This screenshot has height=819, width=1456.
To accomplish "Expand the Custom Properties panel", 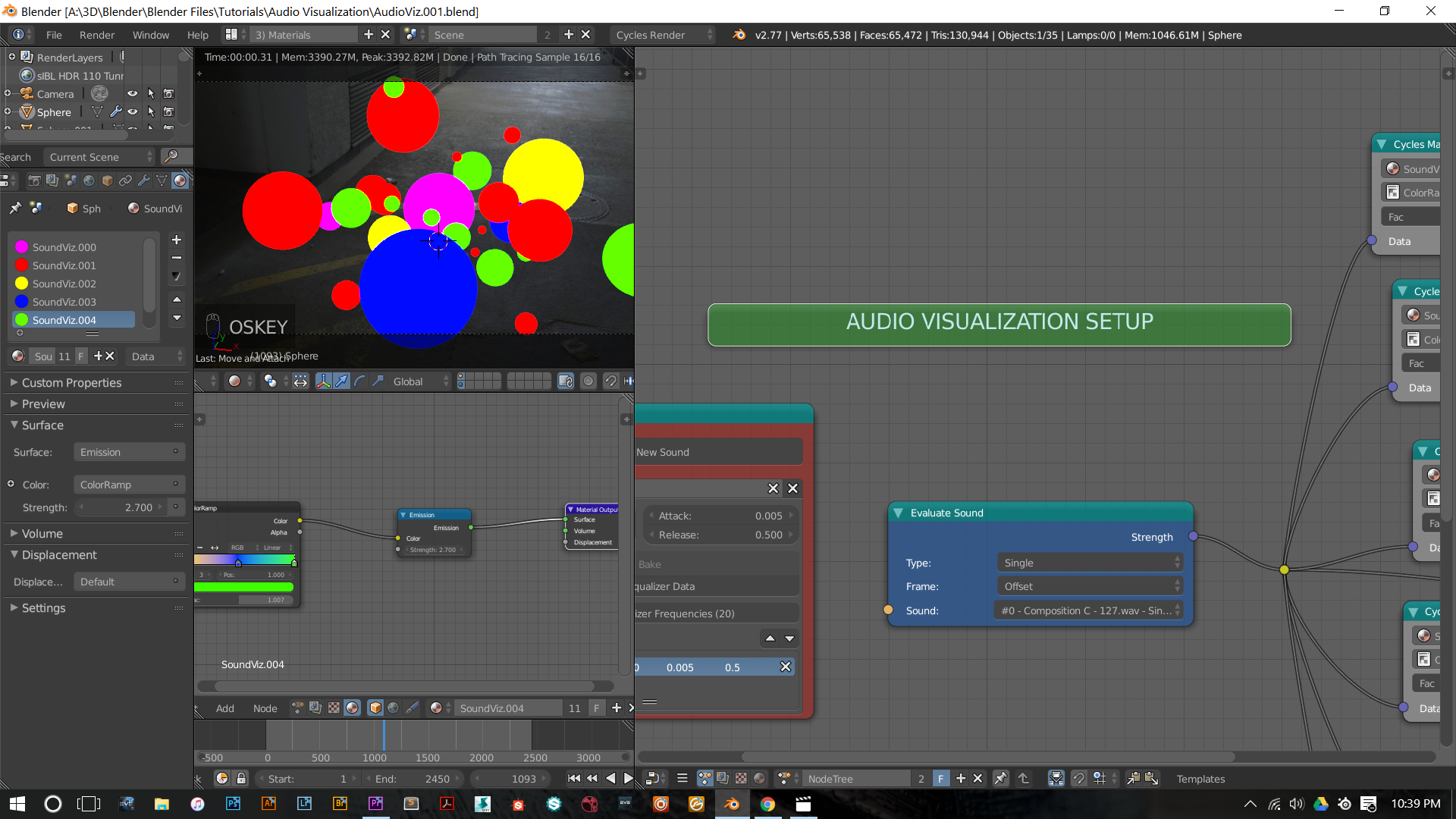I will click(71, 383).
